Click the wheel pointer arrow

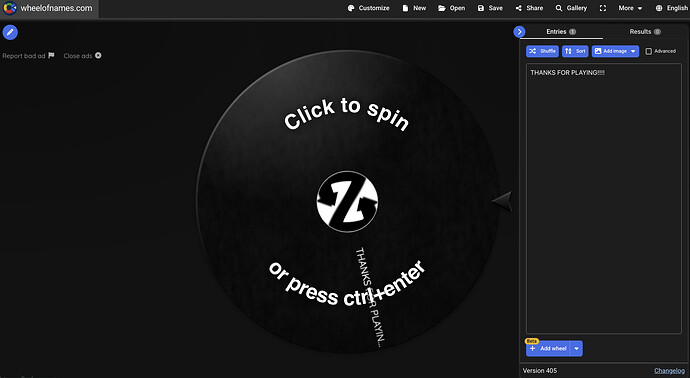(x=502, y=202)
